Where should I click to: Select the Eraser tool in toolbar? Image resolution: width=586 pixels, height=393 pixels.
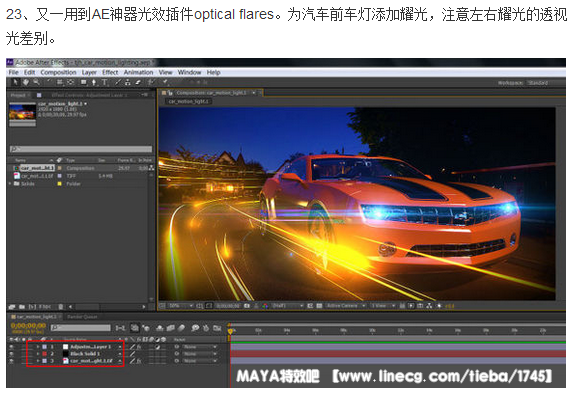tap(138, 82)
